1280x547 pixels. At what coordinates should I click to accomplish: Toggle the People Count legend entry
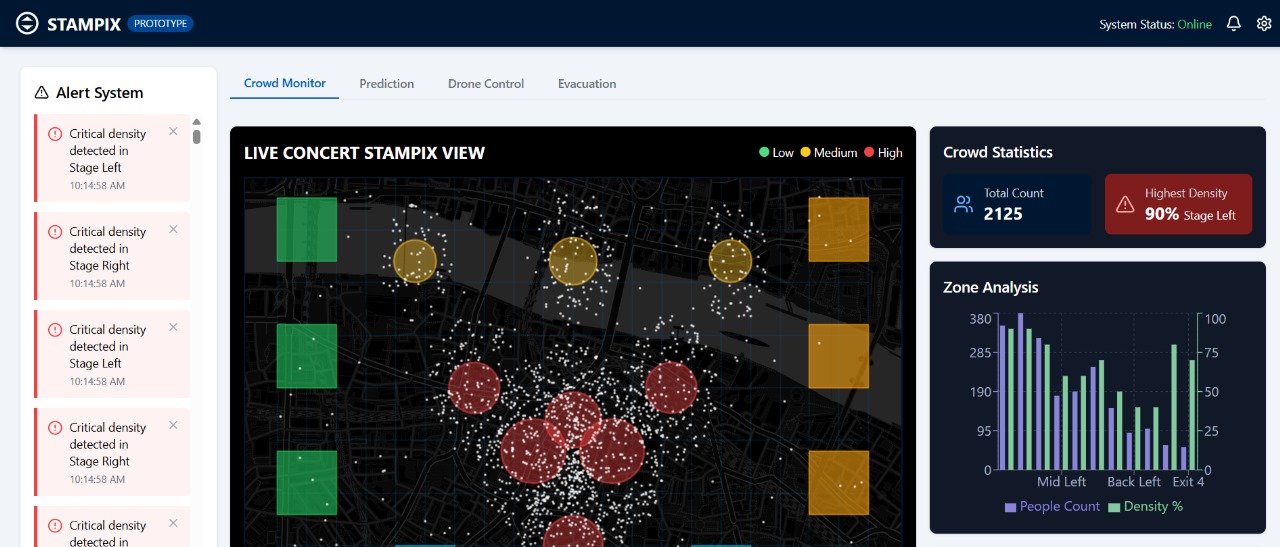pos(1052,507)
